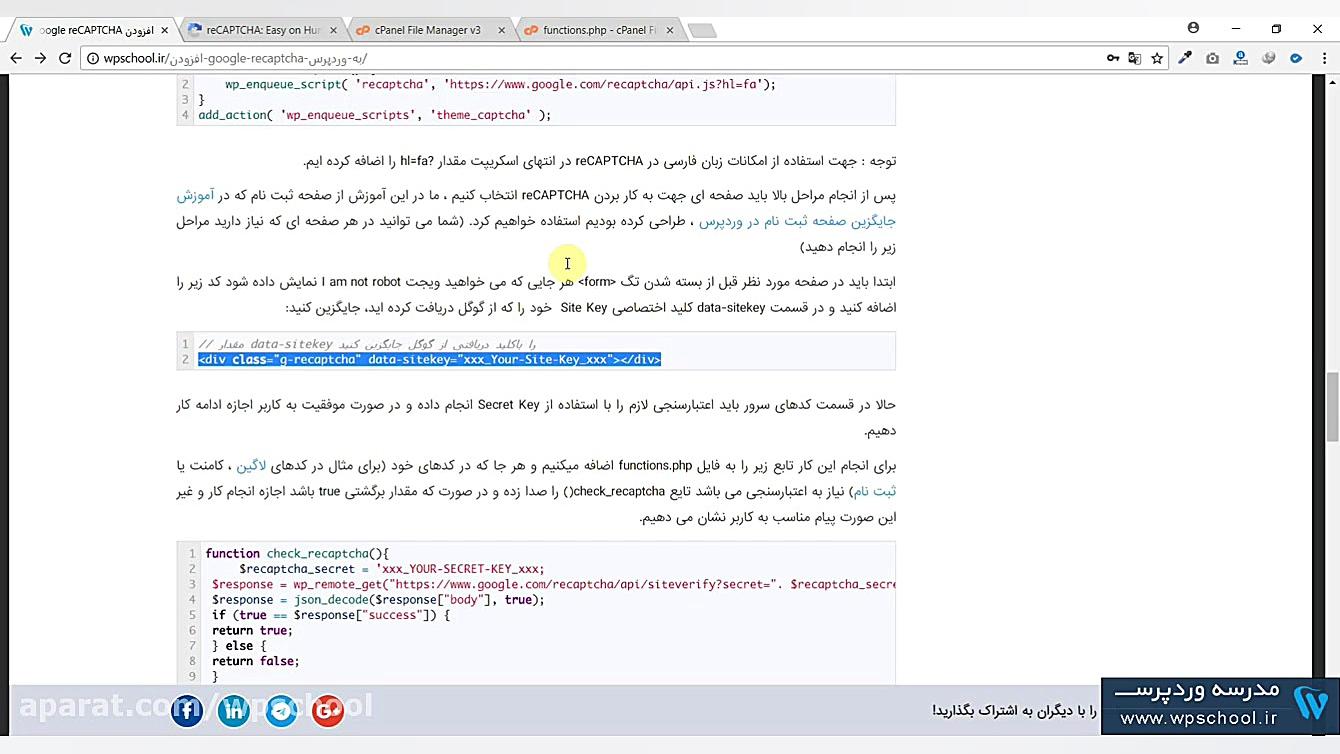
Task: Close the reCAPTCHA: Easy on Humans tab
Action: pos(333,30)
